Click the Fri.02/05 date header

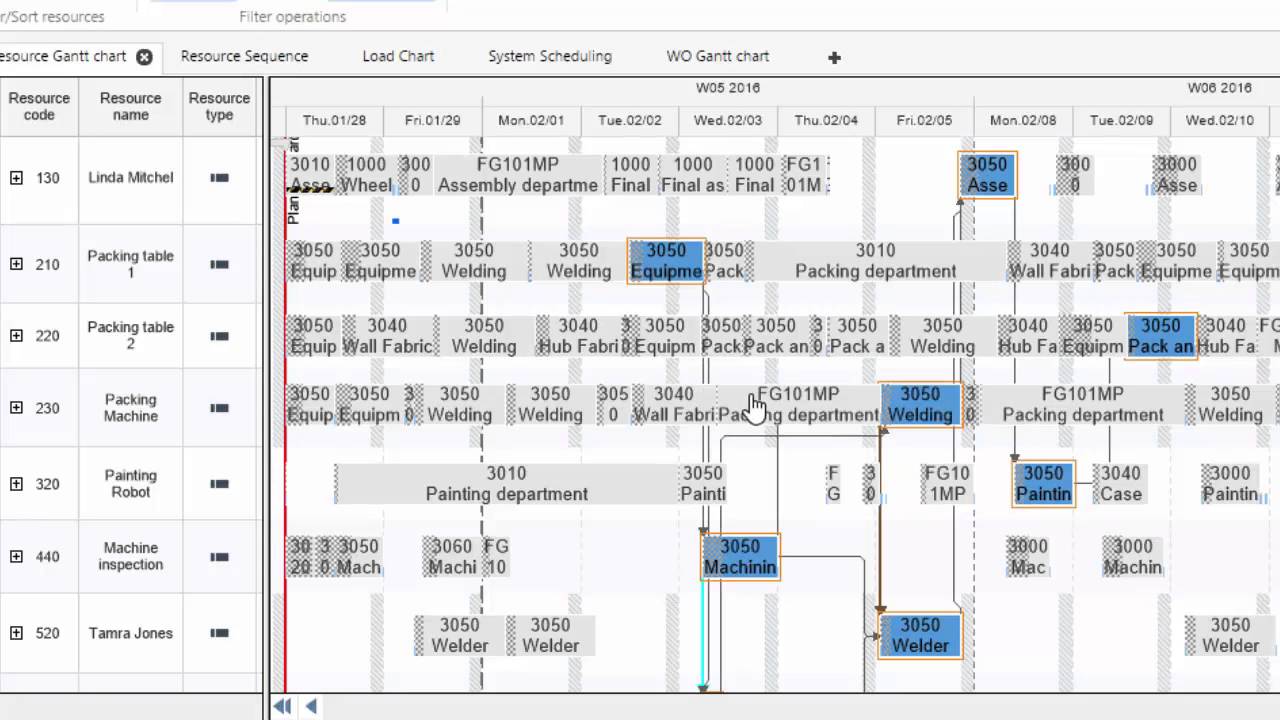click(924, 120)
